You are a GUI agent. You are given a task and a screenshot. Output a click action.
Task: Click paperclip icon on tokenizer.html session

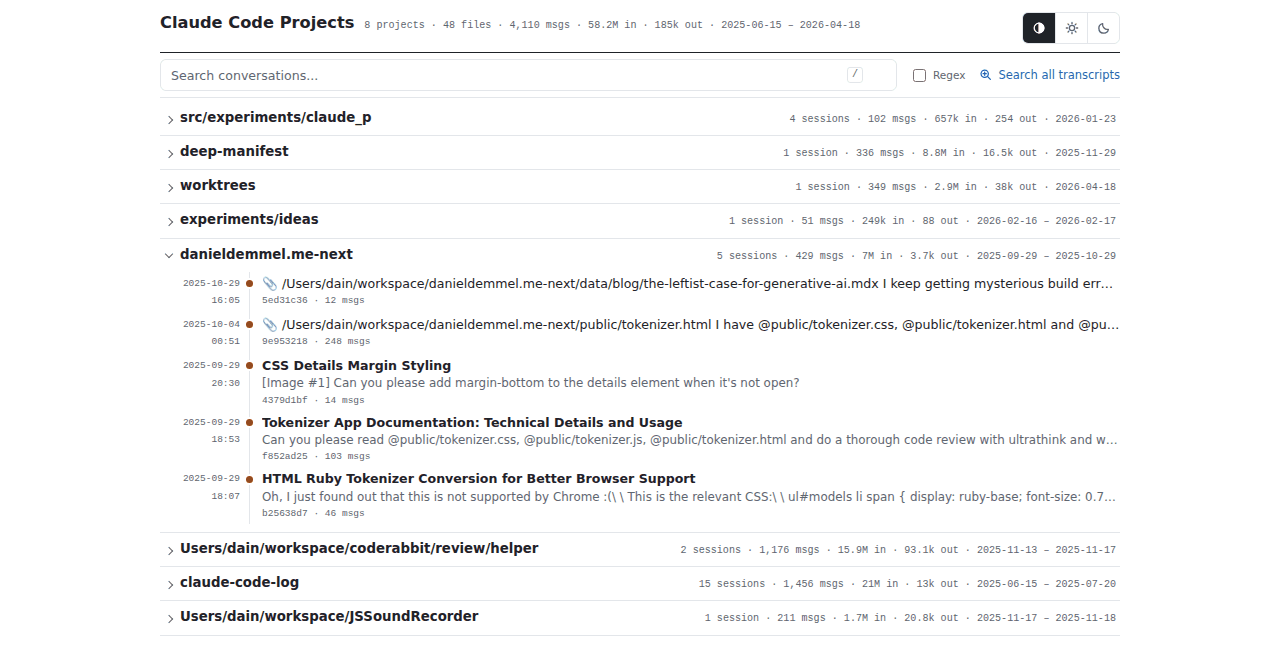click(x=269, y=325)
